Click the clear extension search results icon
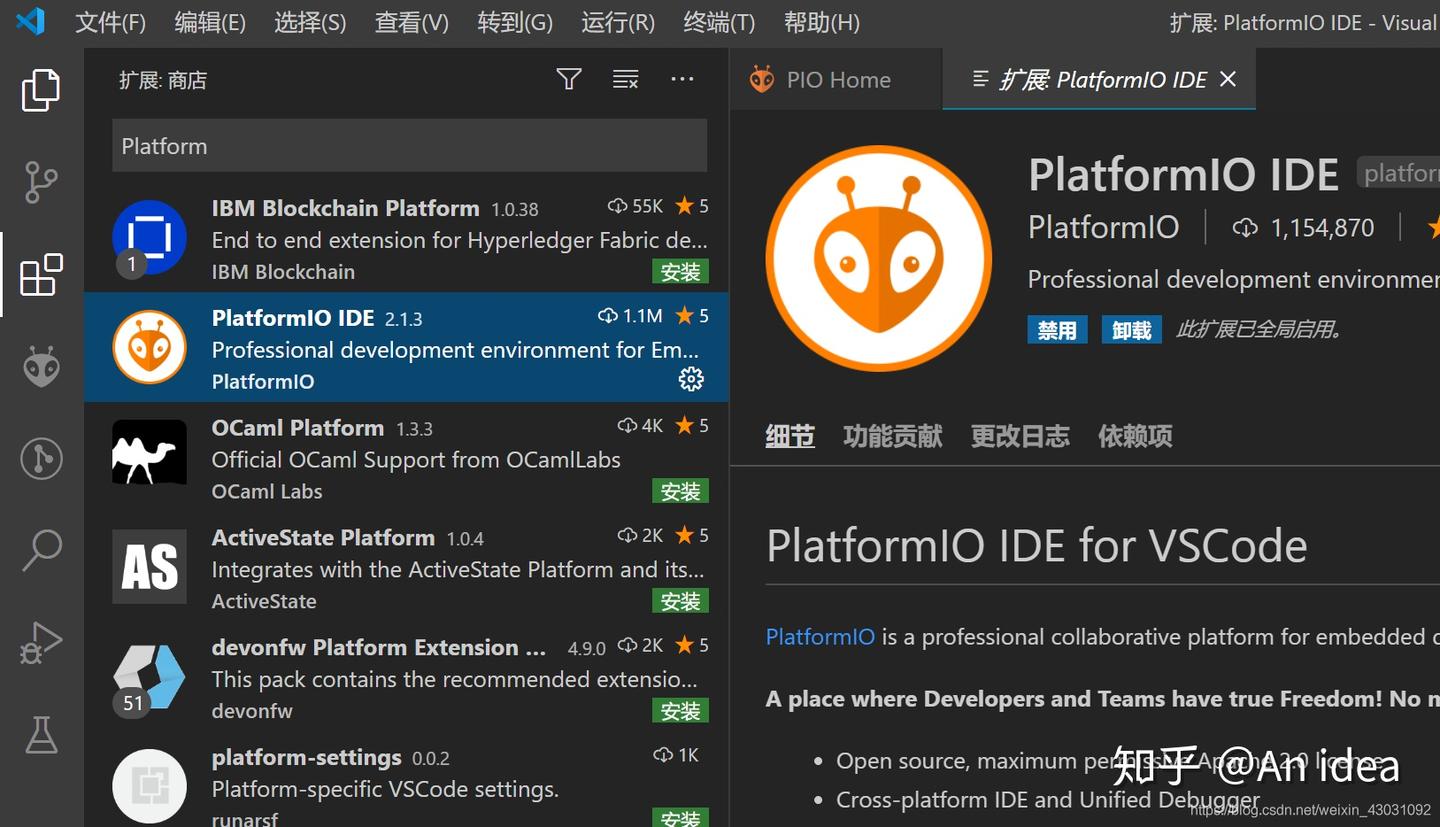 pos(625,79)
